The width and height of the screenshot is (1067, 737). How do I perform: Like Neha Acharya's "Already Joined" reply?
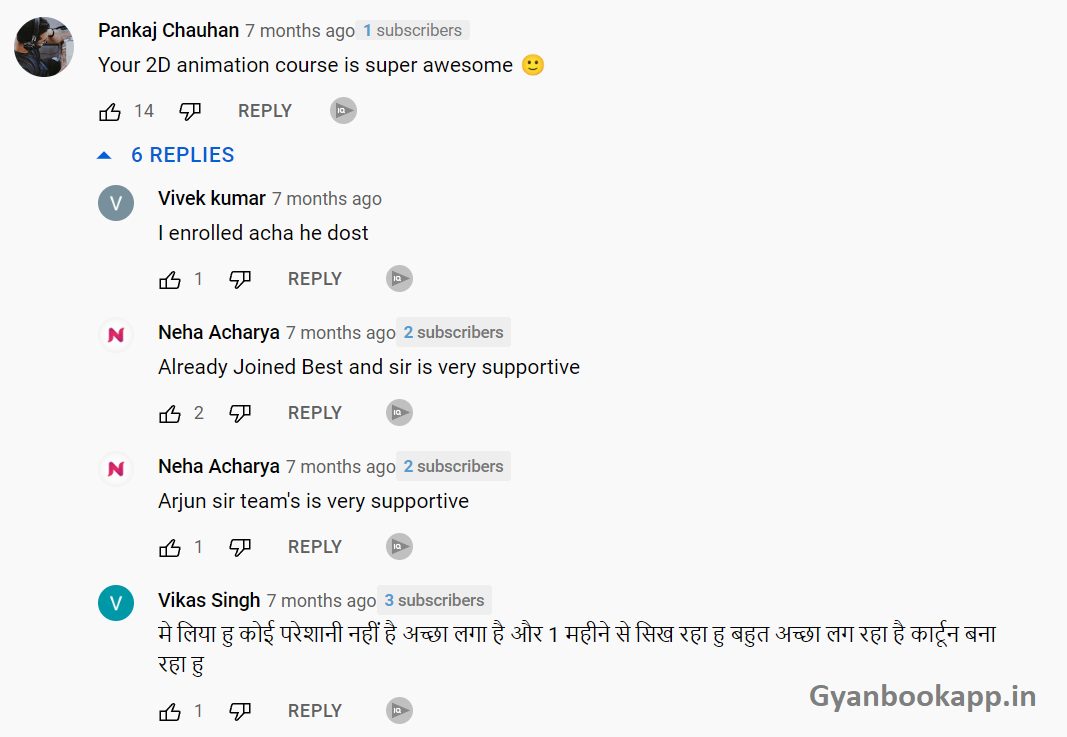[x=170, y=413]
